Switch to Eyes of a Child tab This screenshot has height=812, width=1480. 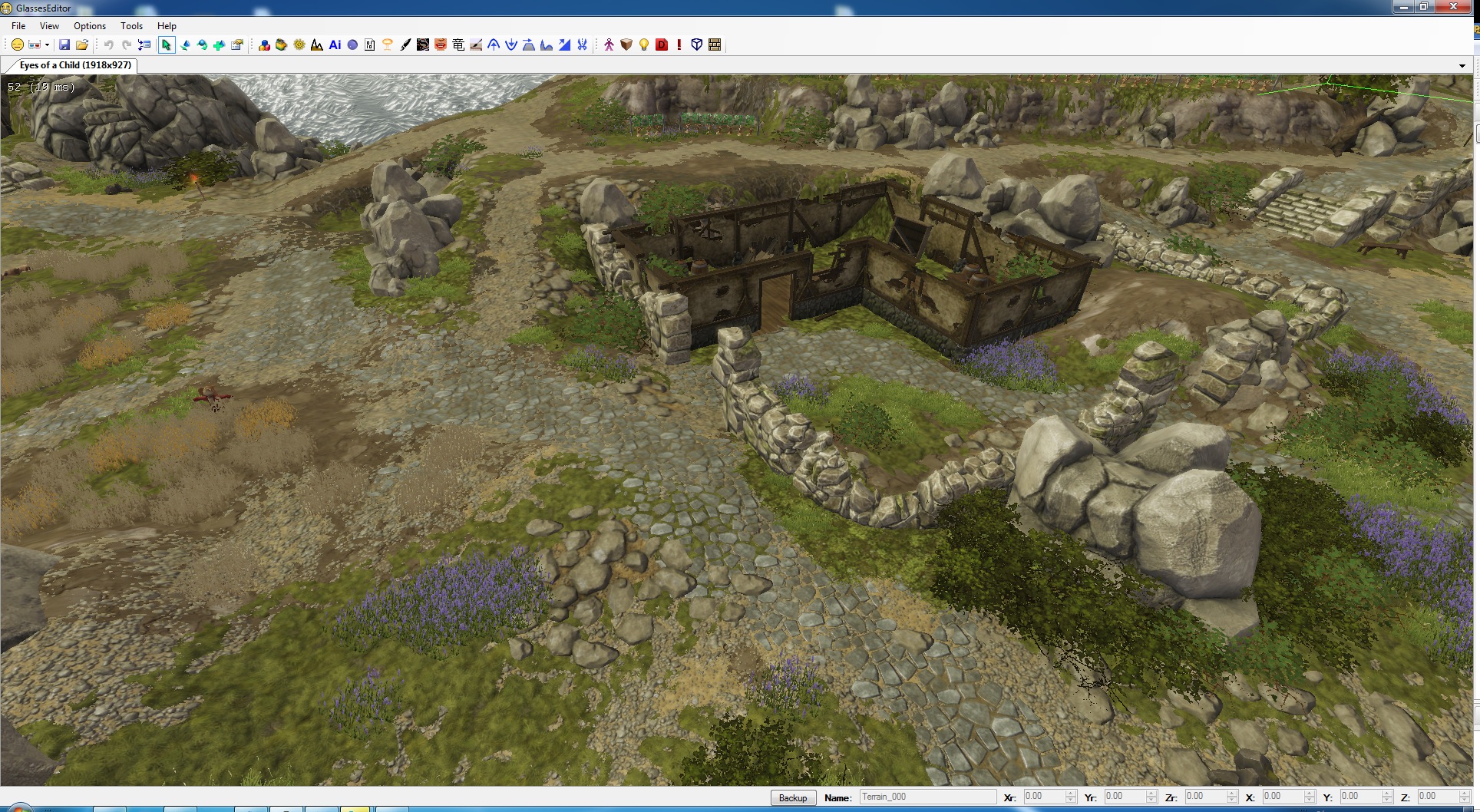point(75,65)
